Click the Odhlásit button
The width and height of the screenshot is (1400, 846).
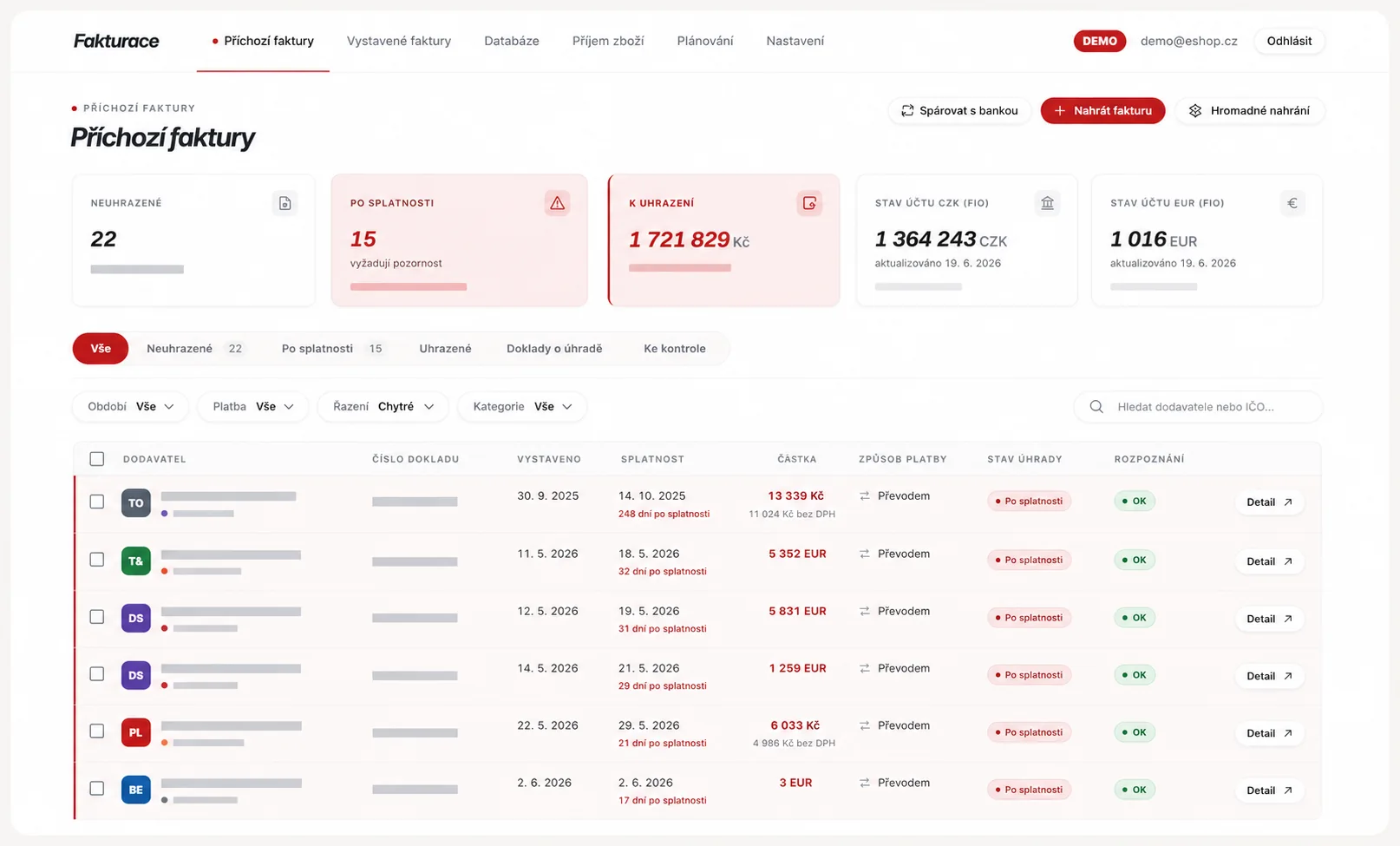(x=1289, y=41)
